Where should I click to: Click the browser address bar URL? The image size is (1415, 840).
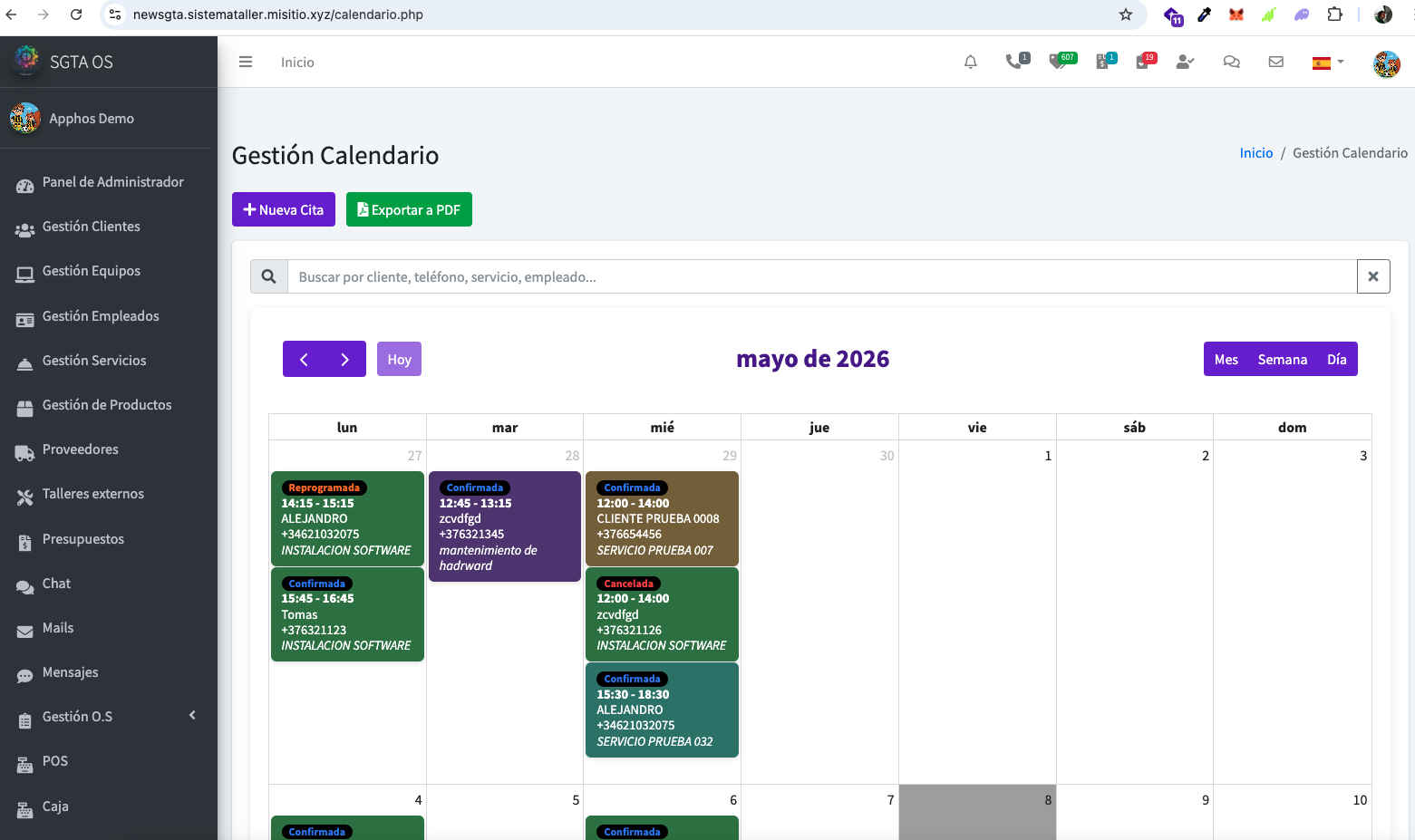[278, 14]
